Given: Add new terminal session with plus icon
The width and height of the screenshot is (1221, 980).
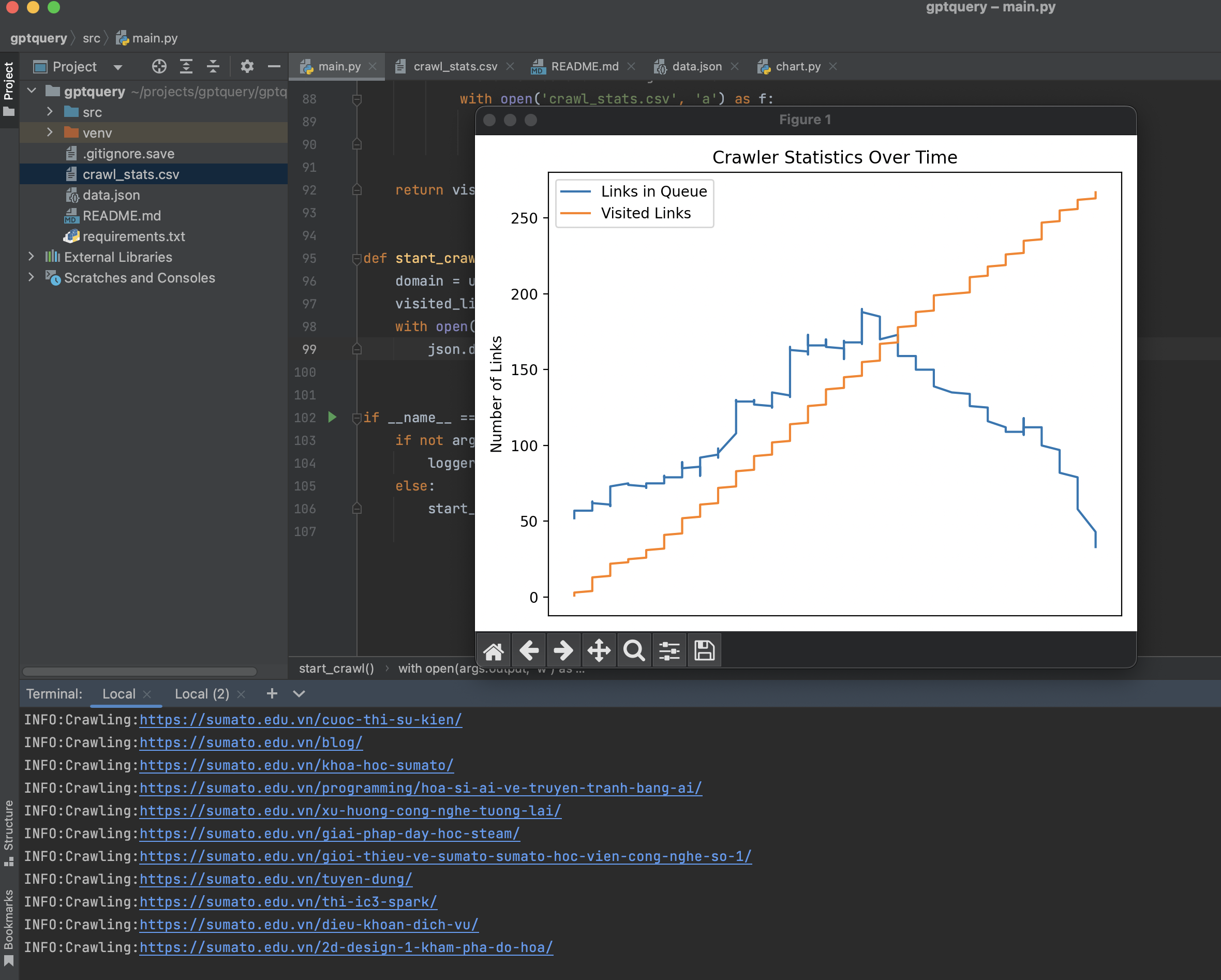Looking at the screenshot, I should [x=272, y=693].
